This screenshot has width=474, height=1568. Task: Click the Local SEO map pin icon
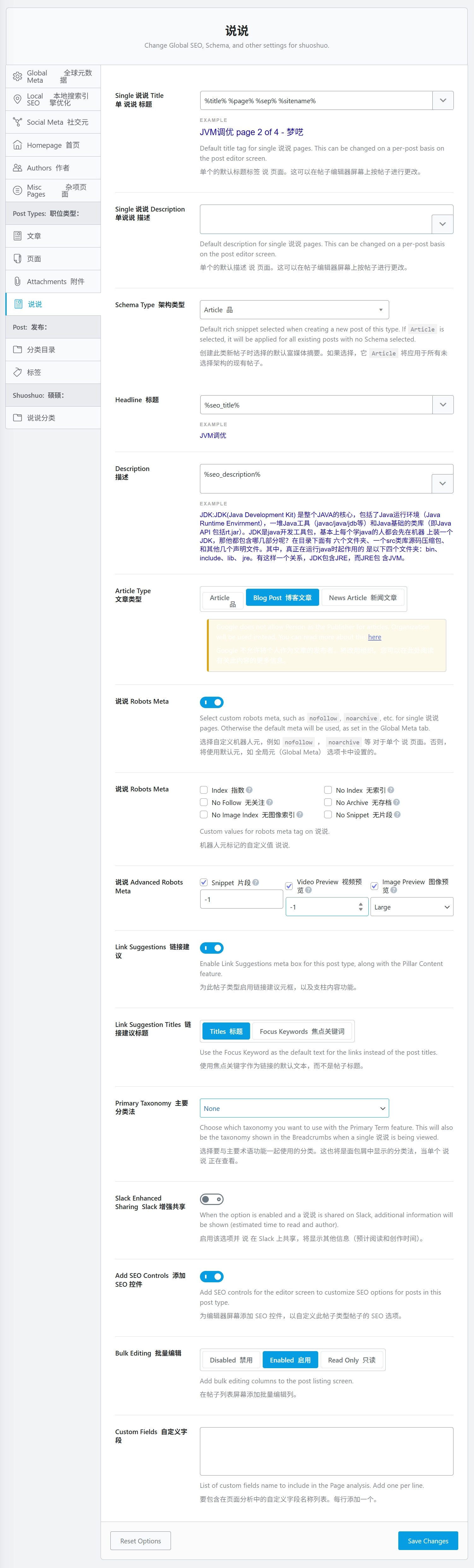[18, 99]
